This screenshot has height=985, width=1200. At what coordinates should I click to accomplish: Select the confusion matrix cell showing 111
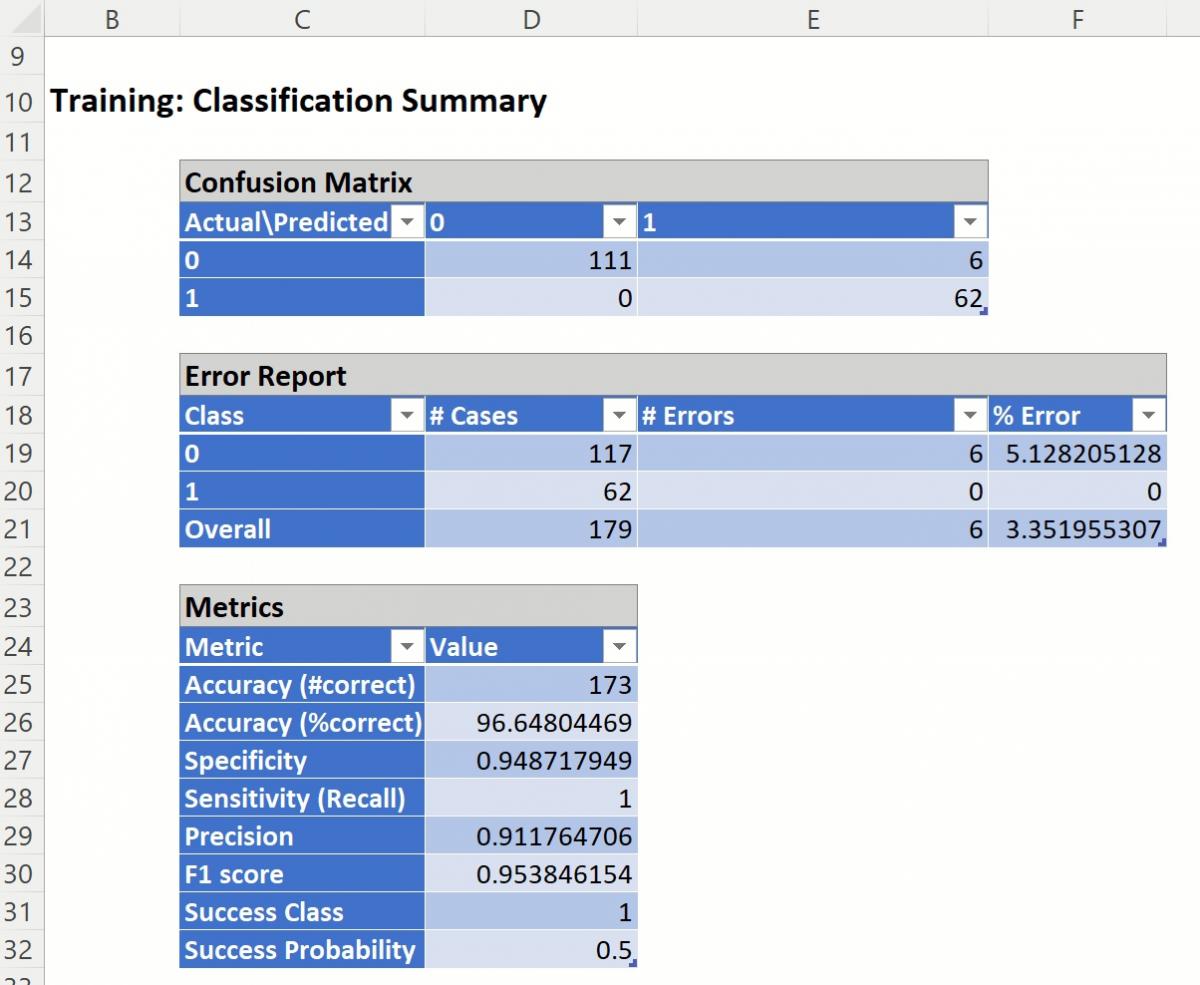(x=531, y=261)
